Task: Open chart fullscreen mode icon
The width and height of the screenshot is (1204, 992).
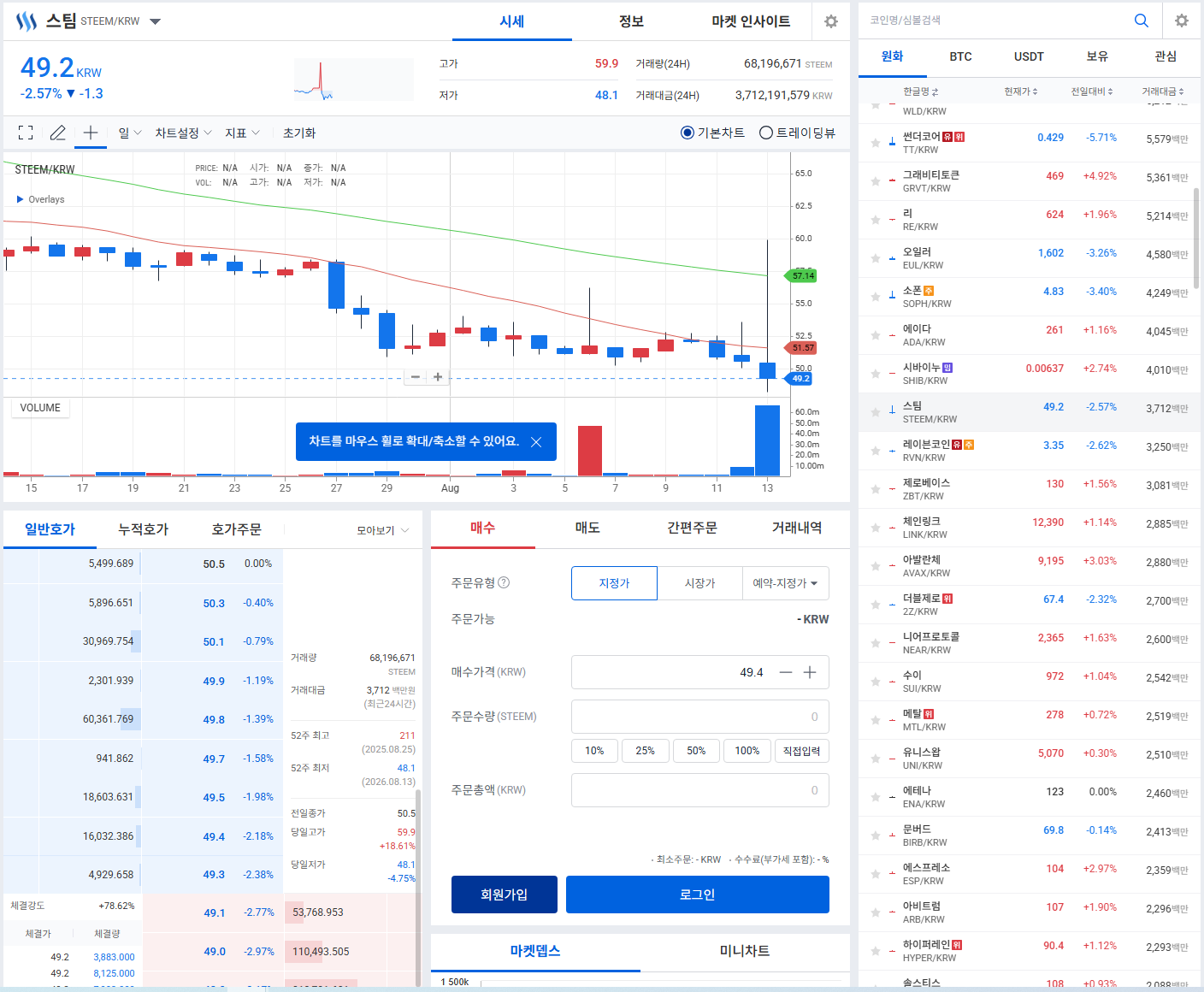Action: [26, 133]
